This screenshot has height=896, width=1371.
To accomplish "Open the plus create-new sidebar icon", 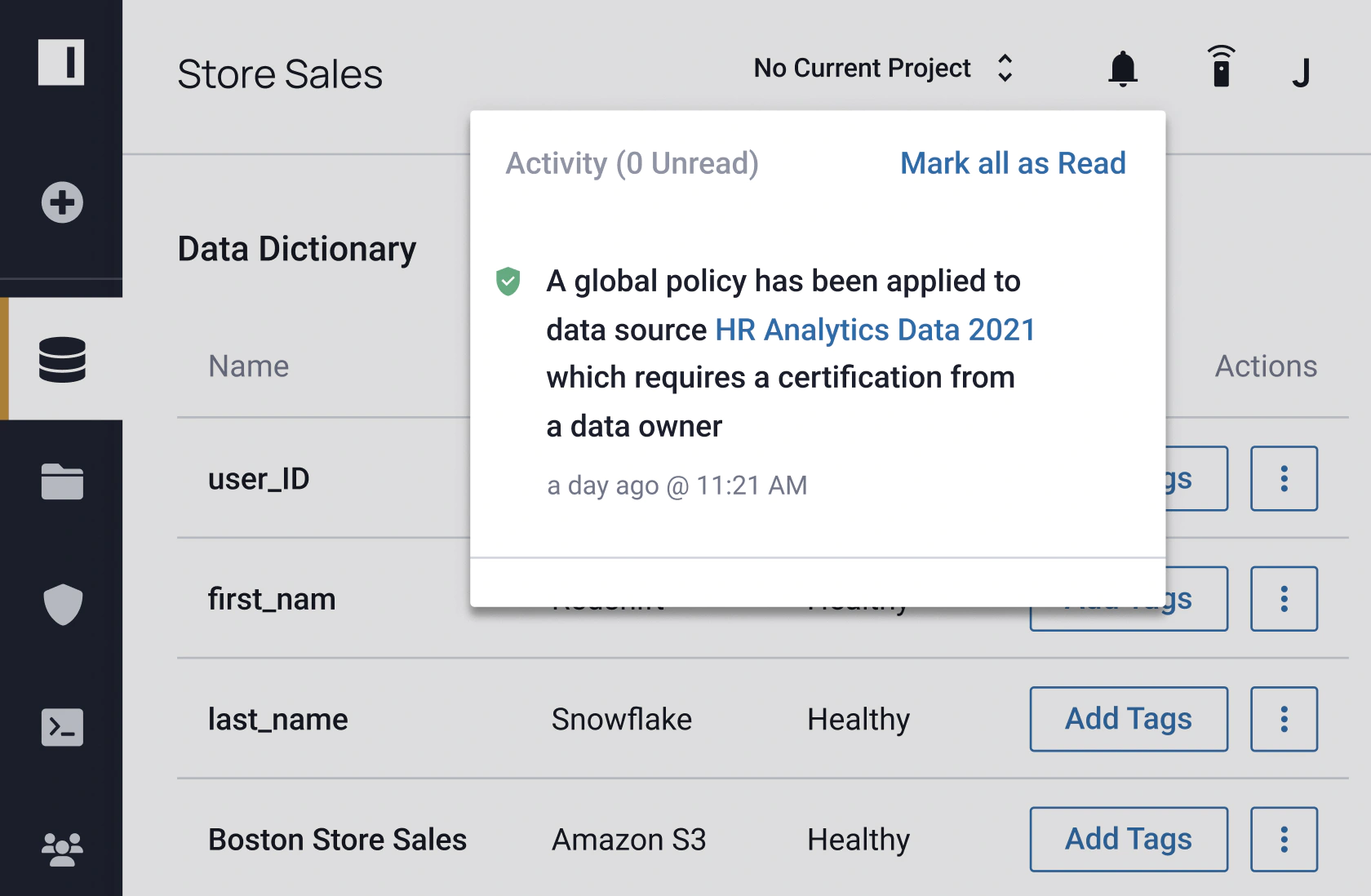I will [x=62, y=202].
